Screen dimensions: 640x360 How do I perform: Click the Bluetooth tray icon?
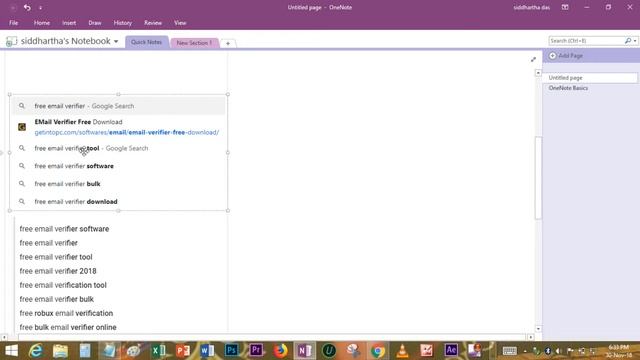coord(548,351)
